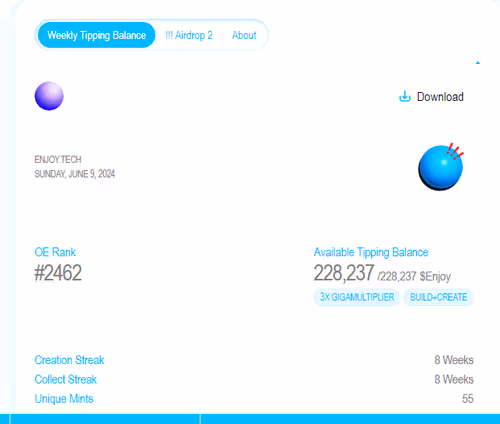Click the BUILD+CREATE badge
The width and height of the screenshot is (500, 424).
point(438,297)
